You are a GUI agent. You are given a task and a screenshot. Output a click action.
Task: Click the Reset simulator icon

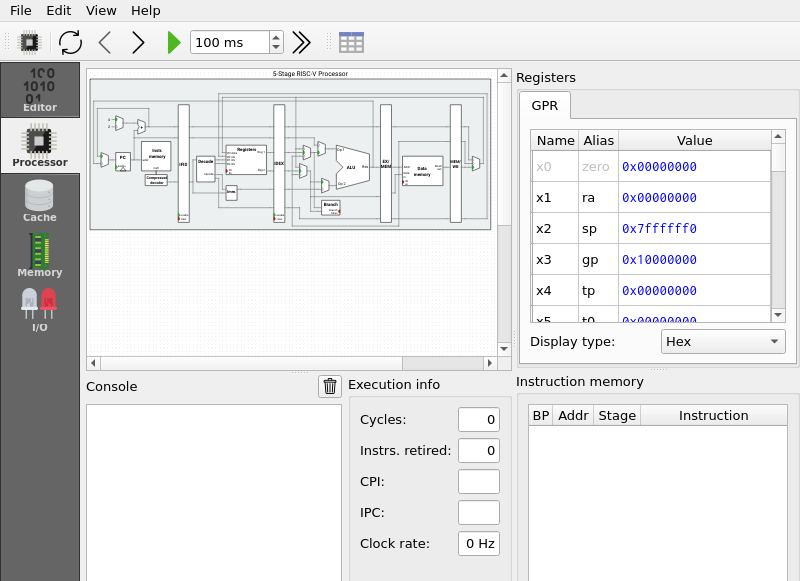click(x=70, y=42)
